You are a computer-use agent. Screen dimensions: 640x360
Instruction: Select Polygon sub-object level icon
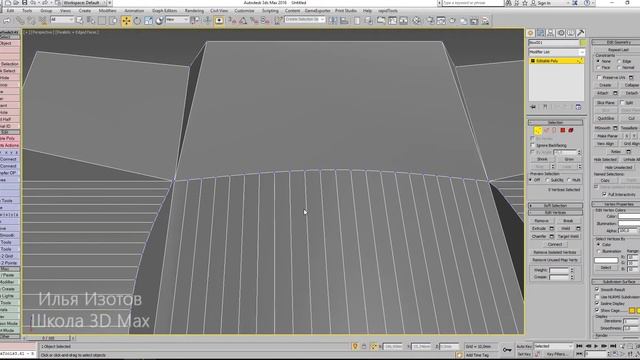point(562,130)
